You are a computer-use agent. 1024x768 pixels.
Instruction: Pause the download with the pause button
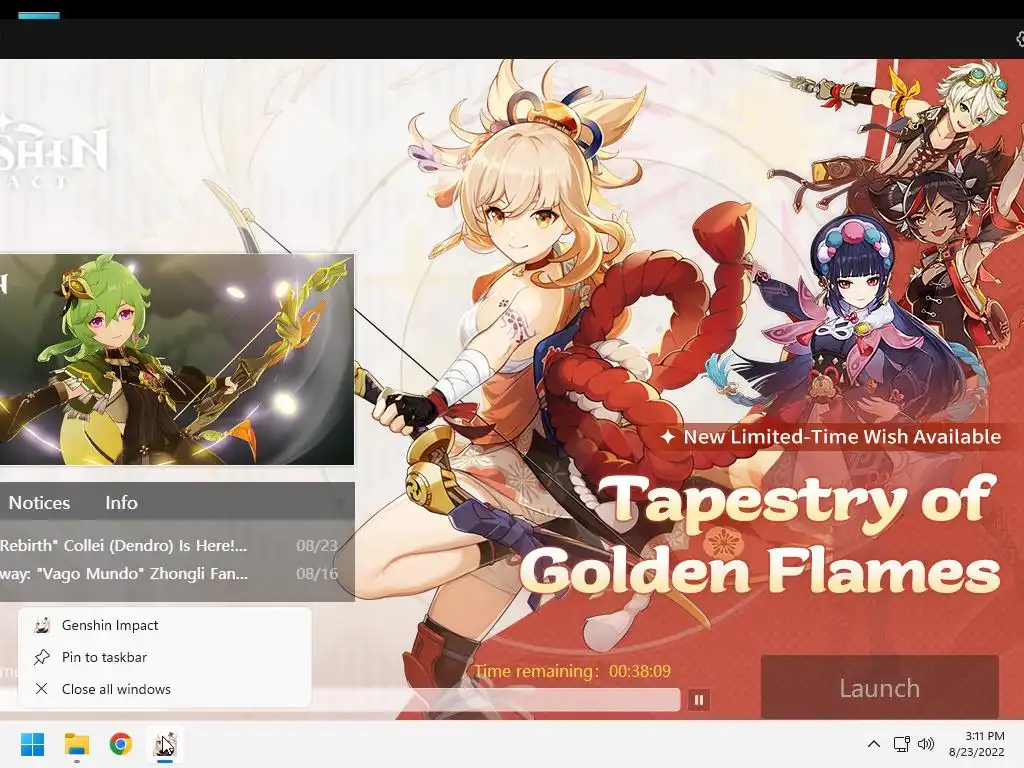(x=698, y=700)
